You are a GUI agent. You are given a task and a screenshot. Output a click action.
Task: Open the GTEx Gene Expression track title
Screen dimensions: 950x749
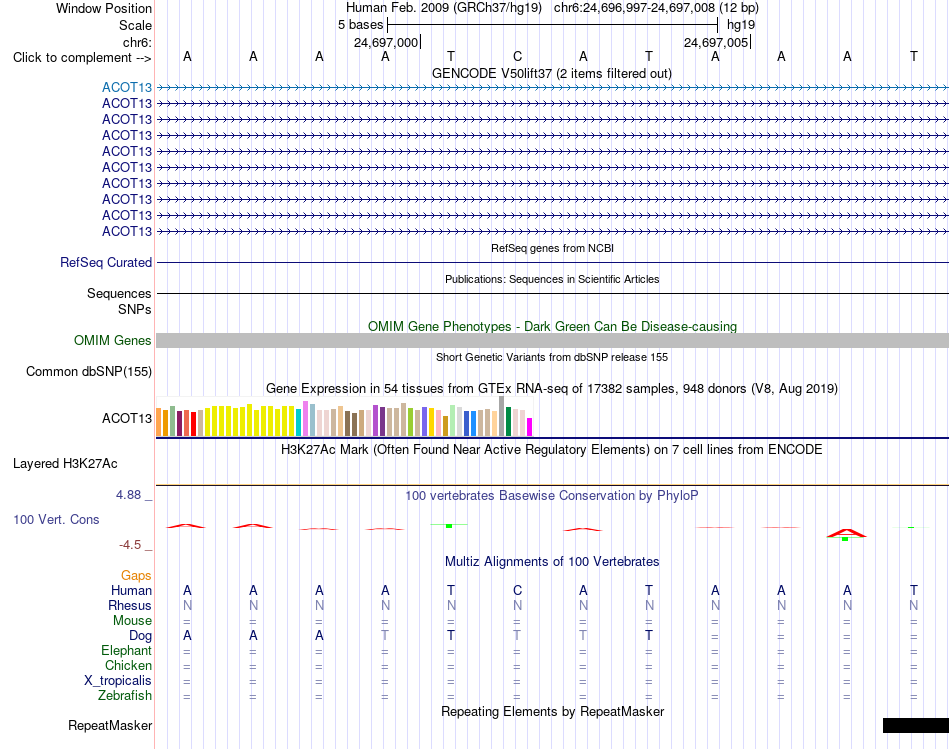tap(552, 388)
